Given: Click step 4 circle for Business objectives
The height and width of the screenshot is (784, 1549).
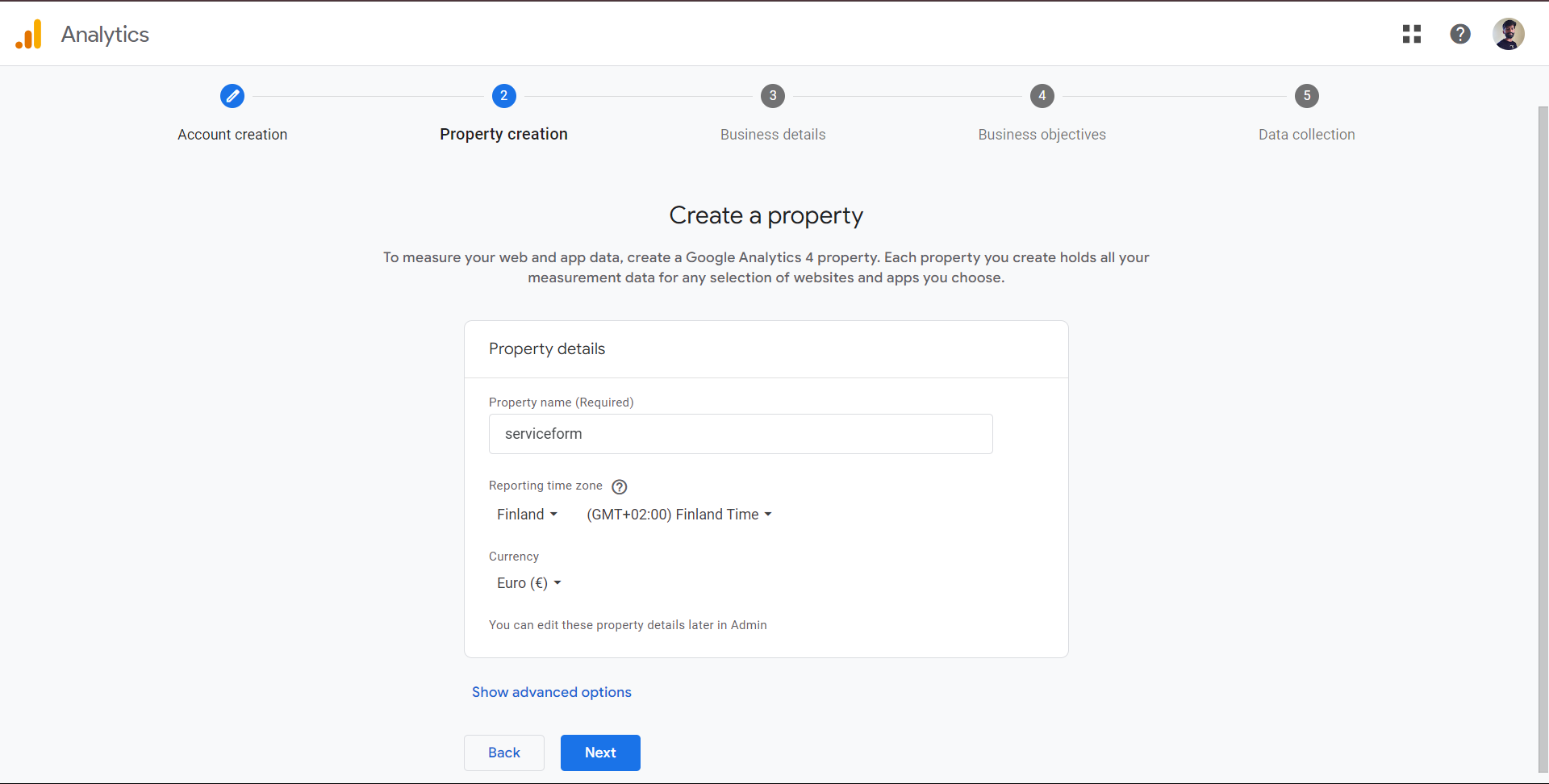Looking at the screenshot, I should coord(1042,96).
